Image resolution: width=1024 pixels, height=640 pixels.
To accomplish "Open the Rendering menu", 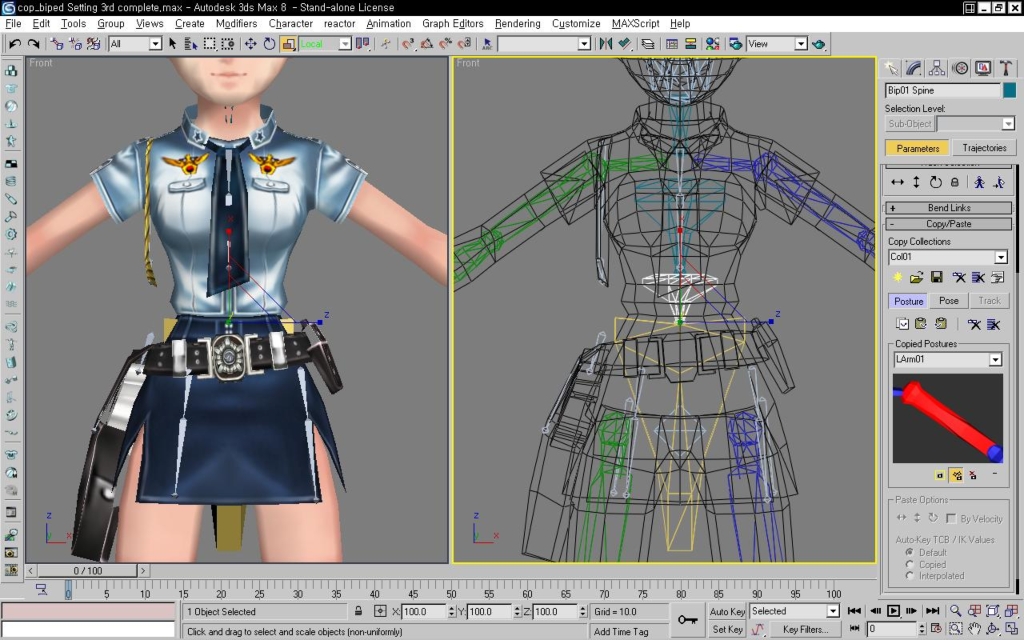I will [x=517, y=24].
